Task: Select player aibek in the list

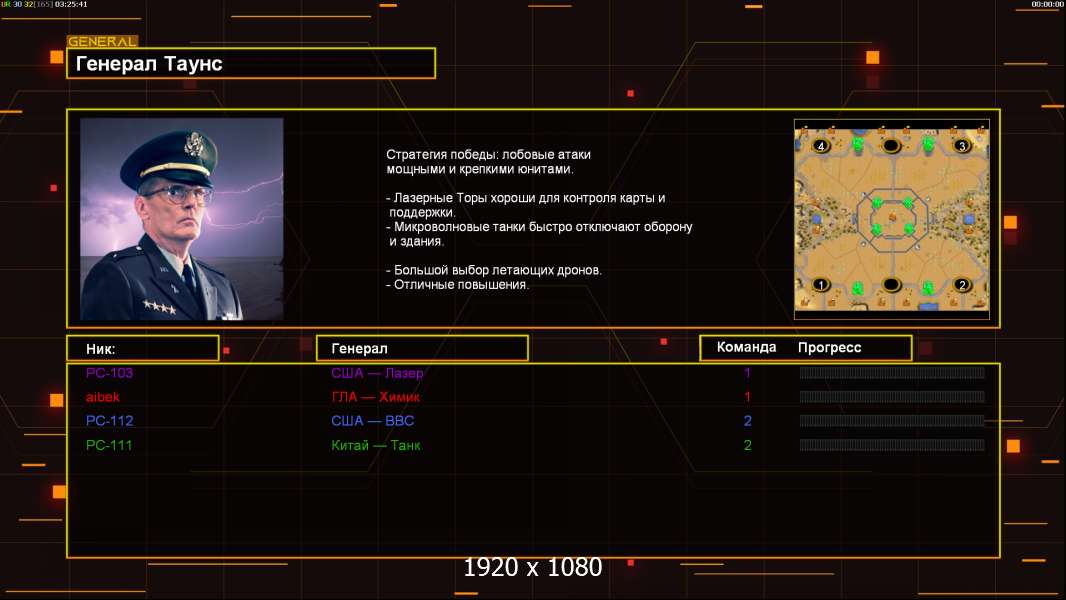Action: tap(103, 397)
